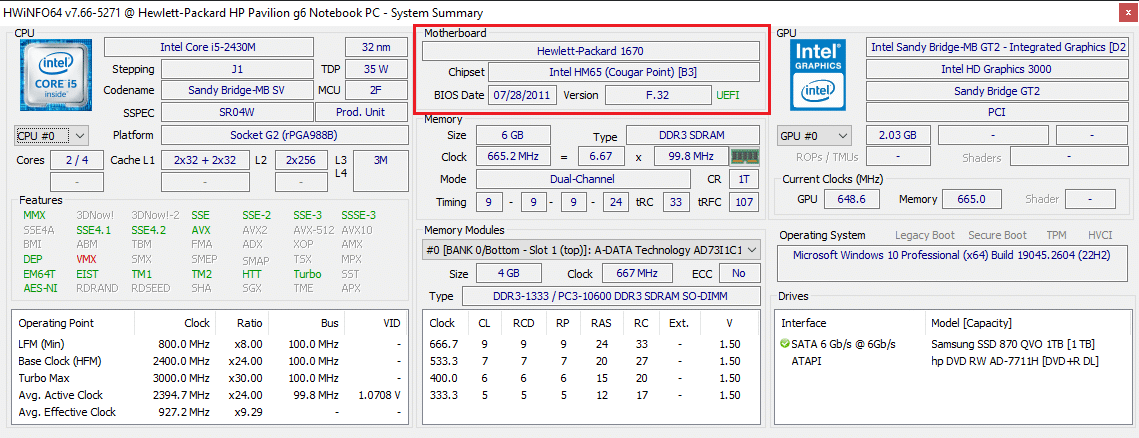Open the GPU #0 selector dropdown
The height and width of the screenshot is (438, 1139).
[x=814, y=135]
